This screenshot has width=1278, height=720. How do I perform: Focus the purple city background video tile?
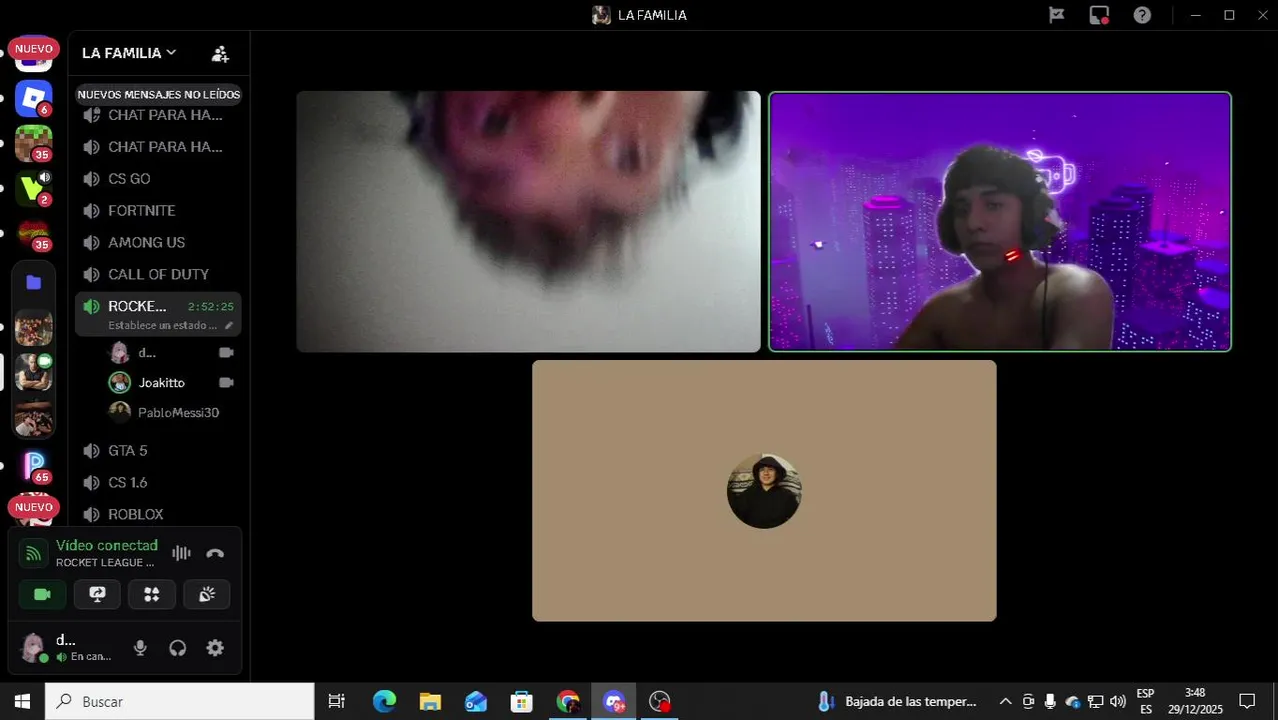(x=1000, y=222)
